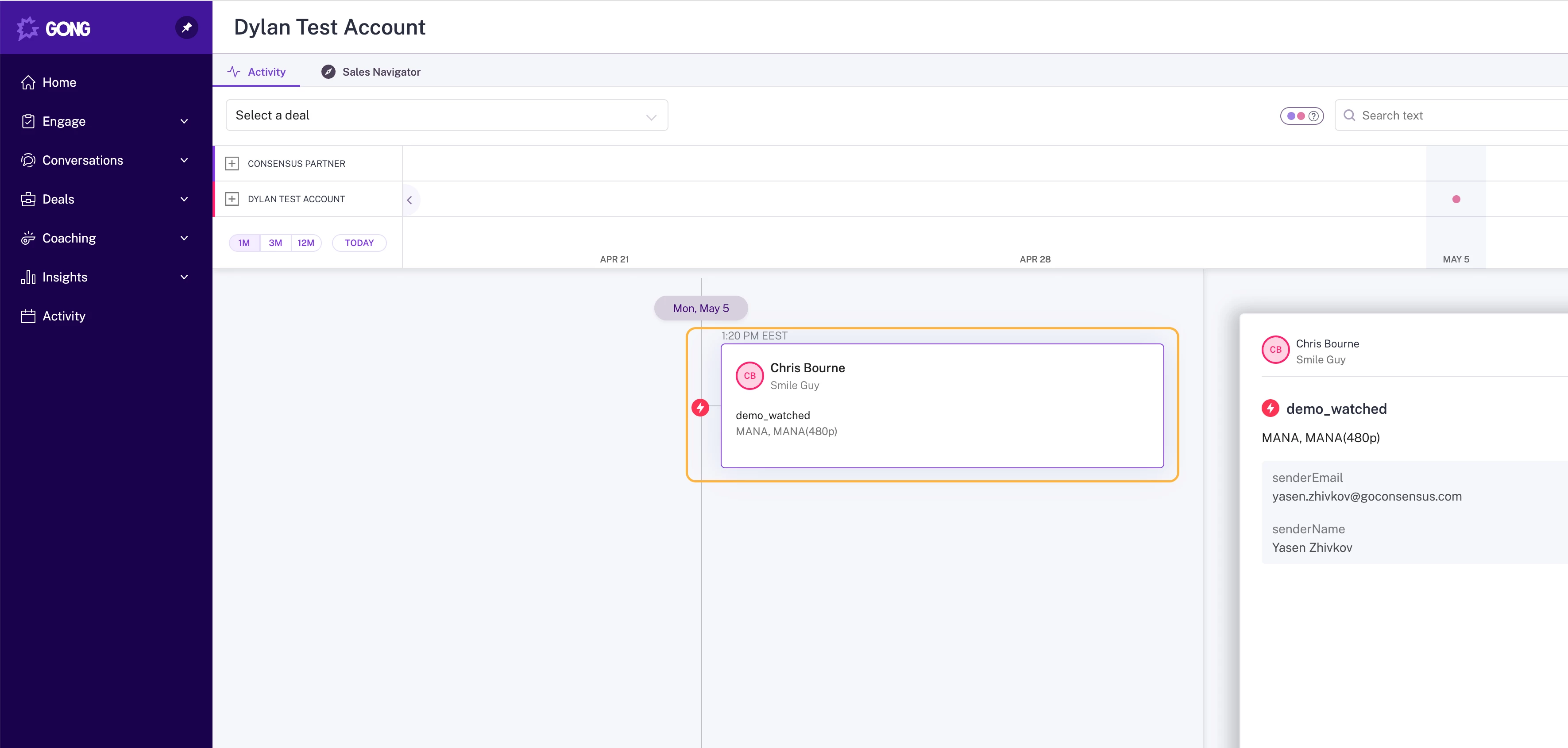
Task: Click the pink activity dot on May 5
Action: 1456,199
